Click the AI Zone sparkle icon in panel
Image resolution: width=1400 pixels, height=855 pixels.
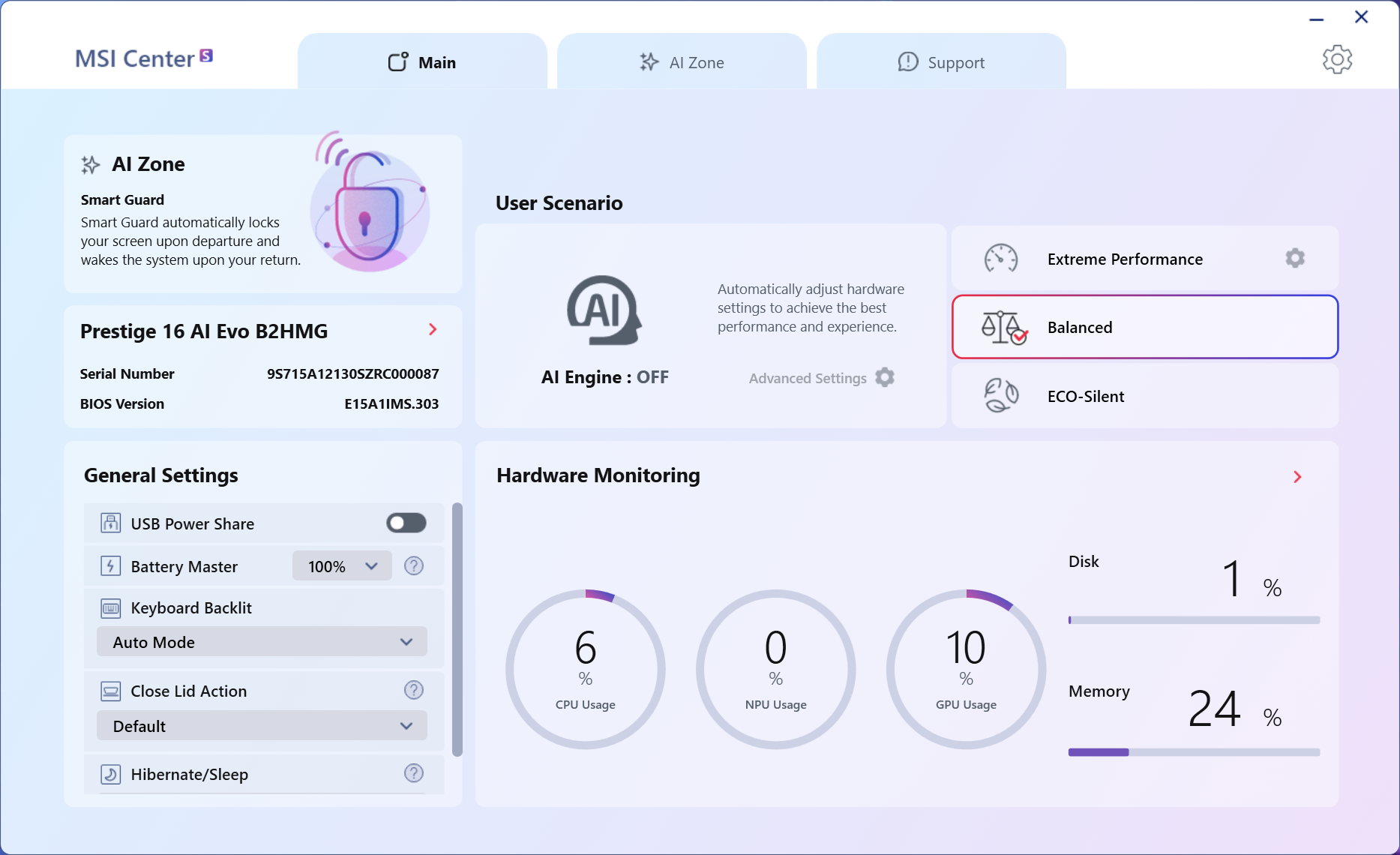(x=91, y=165)
